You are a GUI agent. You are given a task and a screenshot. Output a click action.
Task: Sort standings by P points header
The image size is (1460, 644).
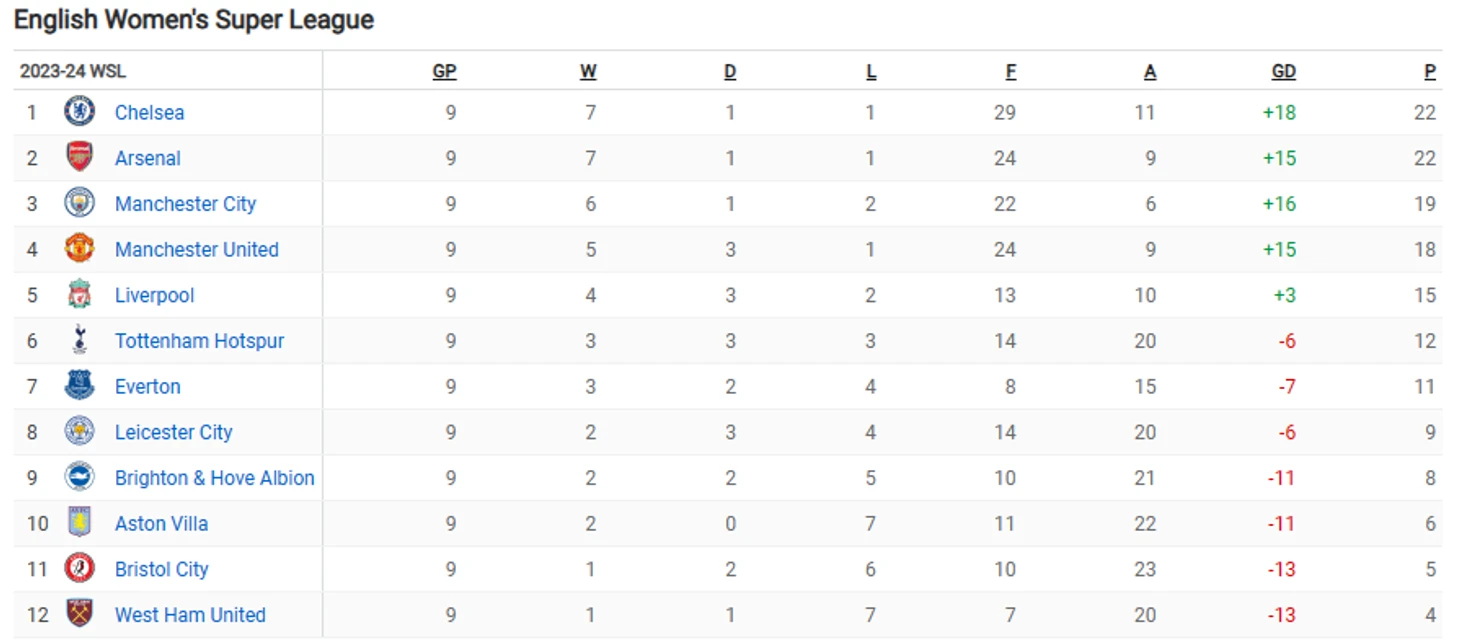coord(1430,72)
